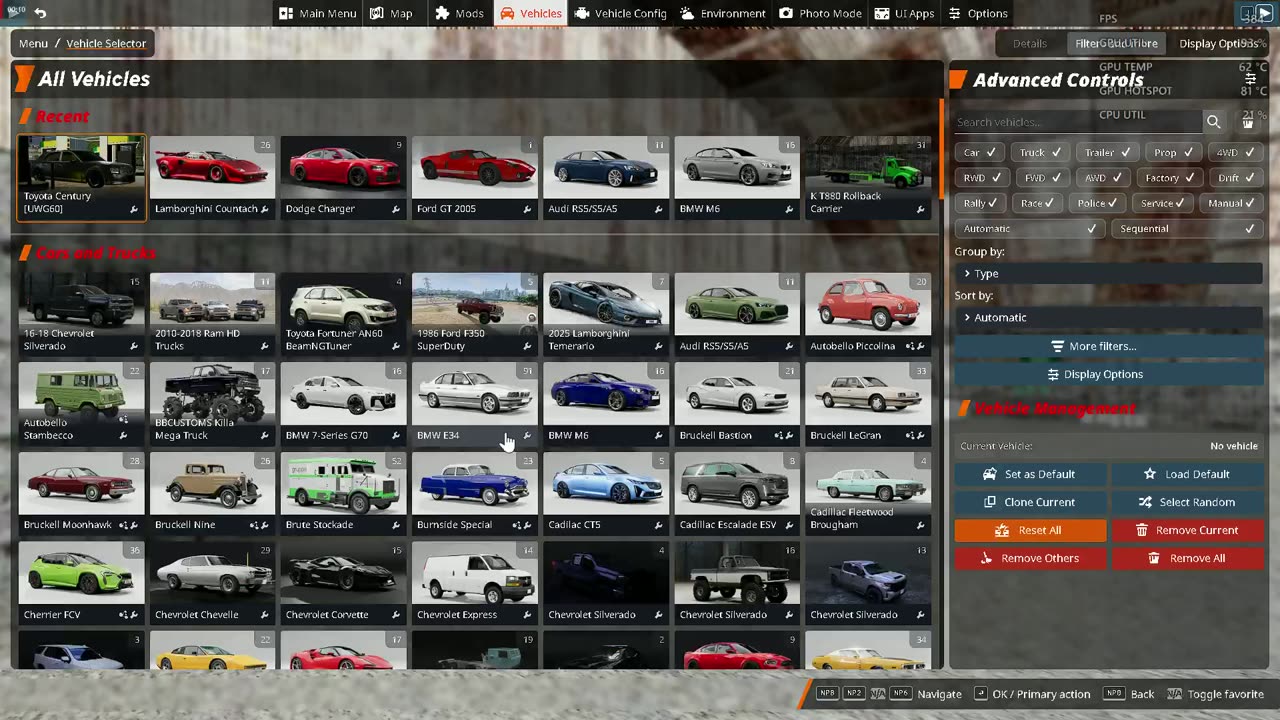Open the Map tab
This screenshot has width=1280, height=720.
point(391,13)
